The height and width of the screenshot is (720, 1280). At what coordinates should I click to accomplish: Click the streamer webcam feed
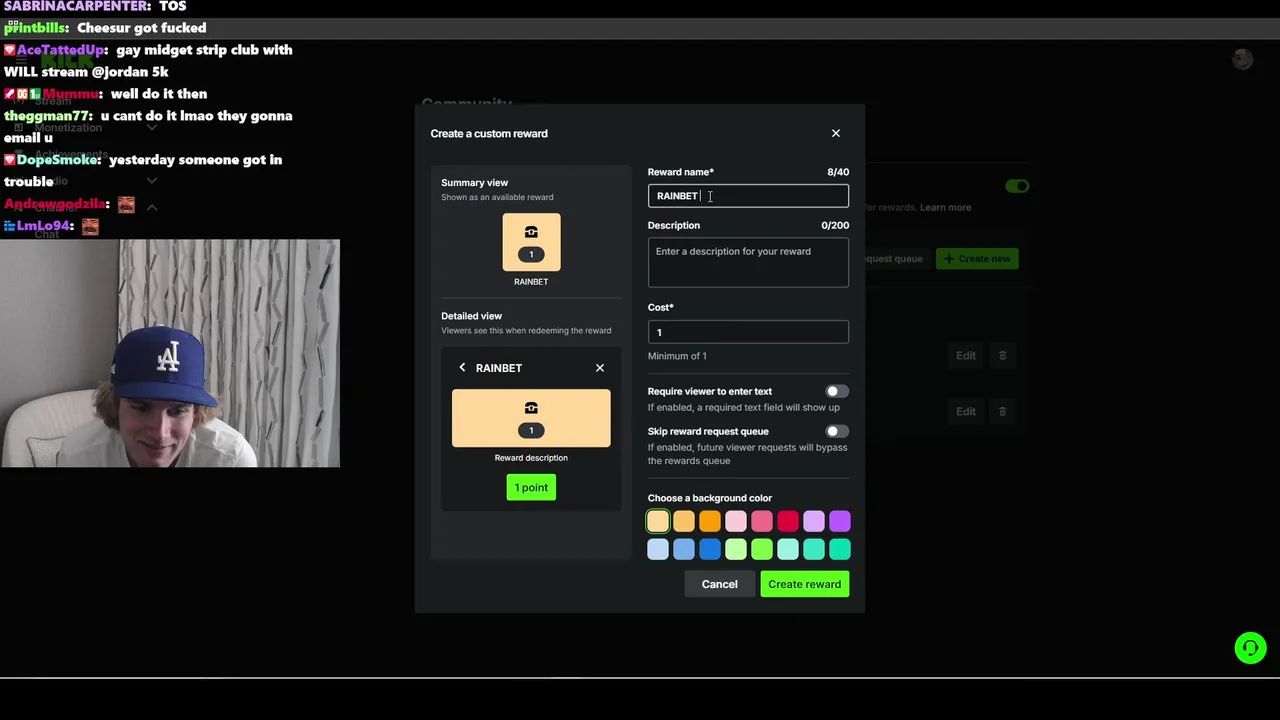[x=170, y=353]
